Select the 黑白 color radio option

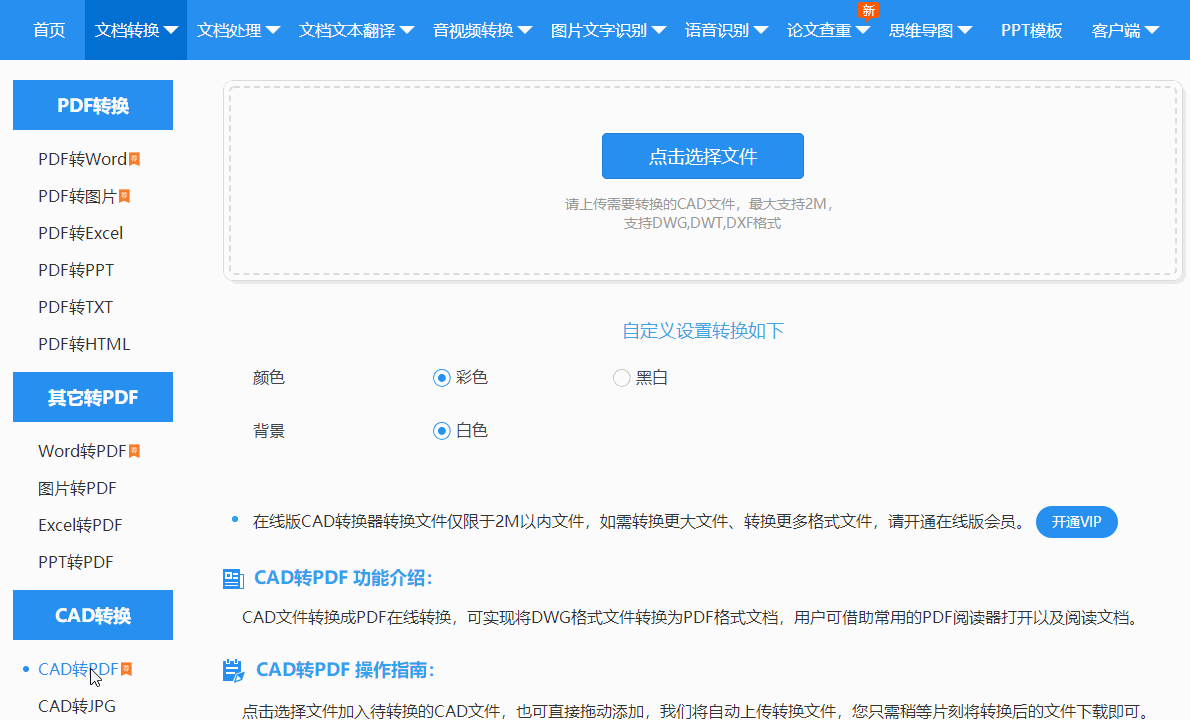tap(622, 378)
